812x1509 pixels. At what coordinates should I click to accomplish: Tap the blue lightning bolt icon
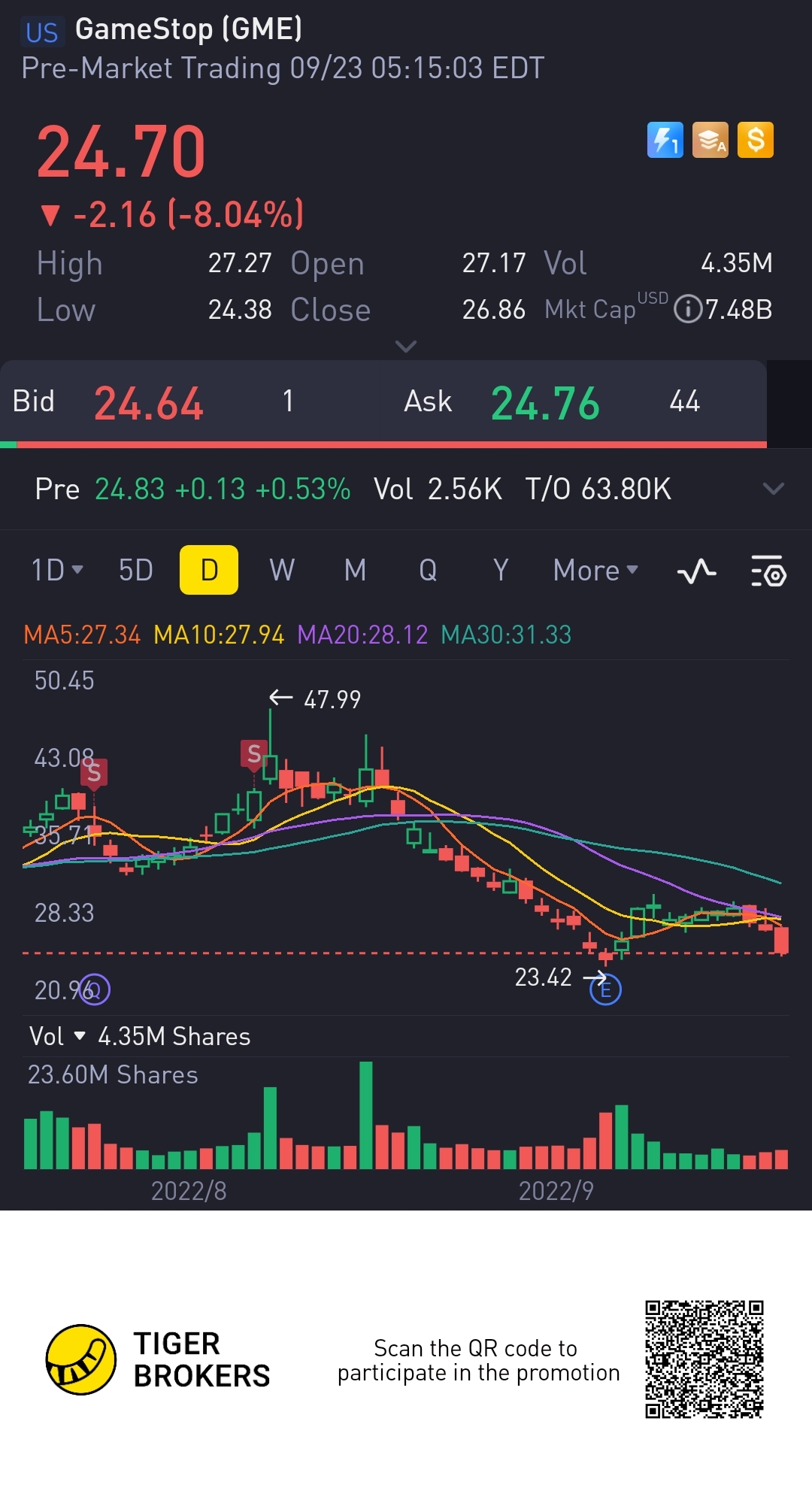click(x=665, y=140)
